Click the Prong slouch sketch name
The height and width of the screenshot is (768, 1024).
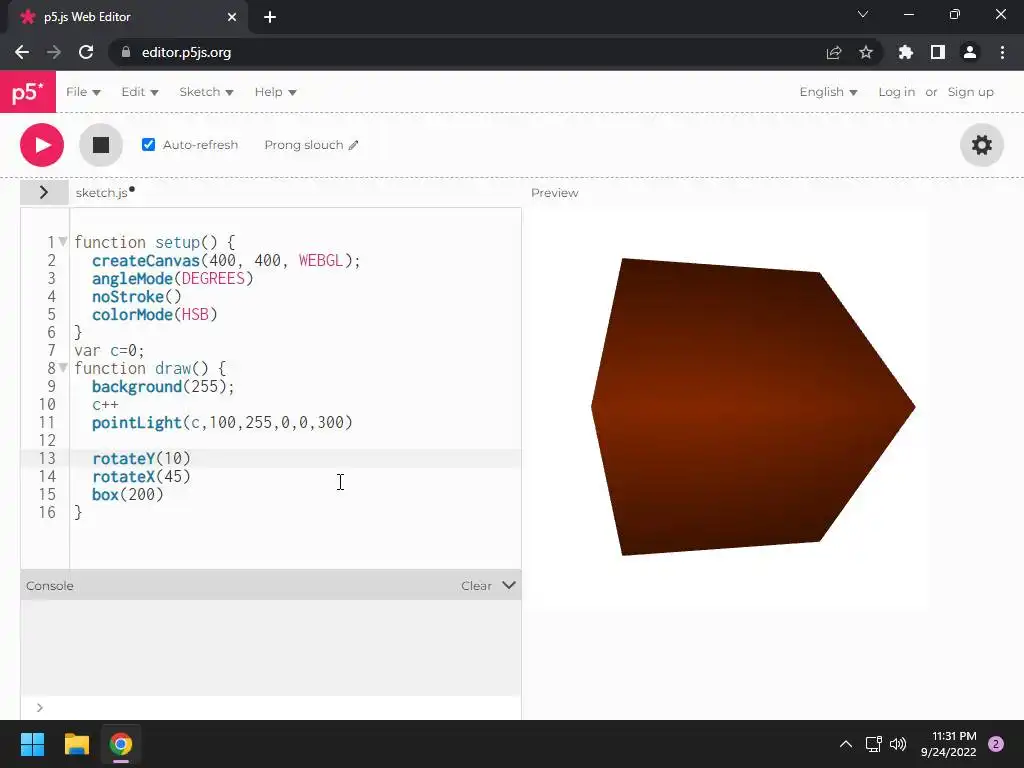tap(304, 145)
